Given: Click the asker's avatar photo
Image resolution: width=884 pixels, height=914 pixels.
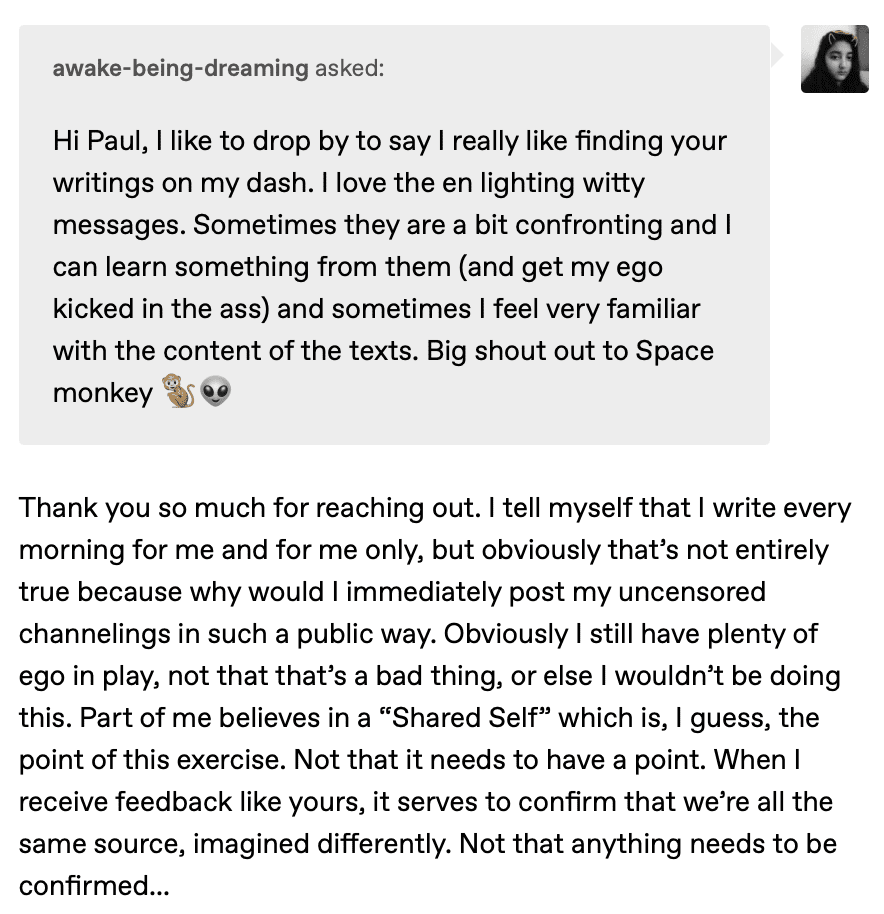Looking at the screenshot, I should [834, 59].
